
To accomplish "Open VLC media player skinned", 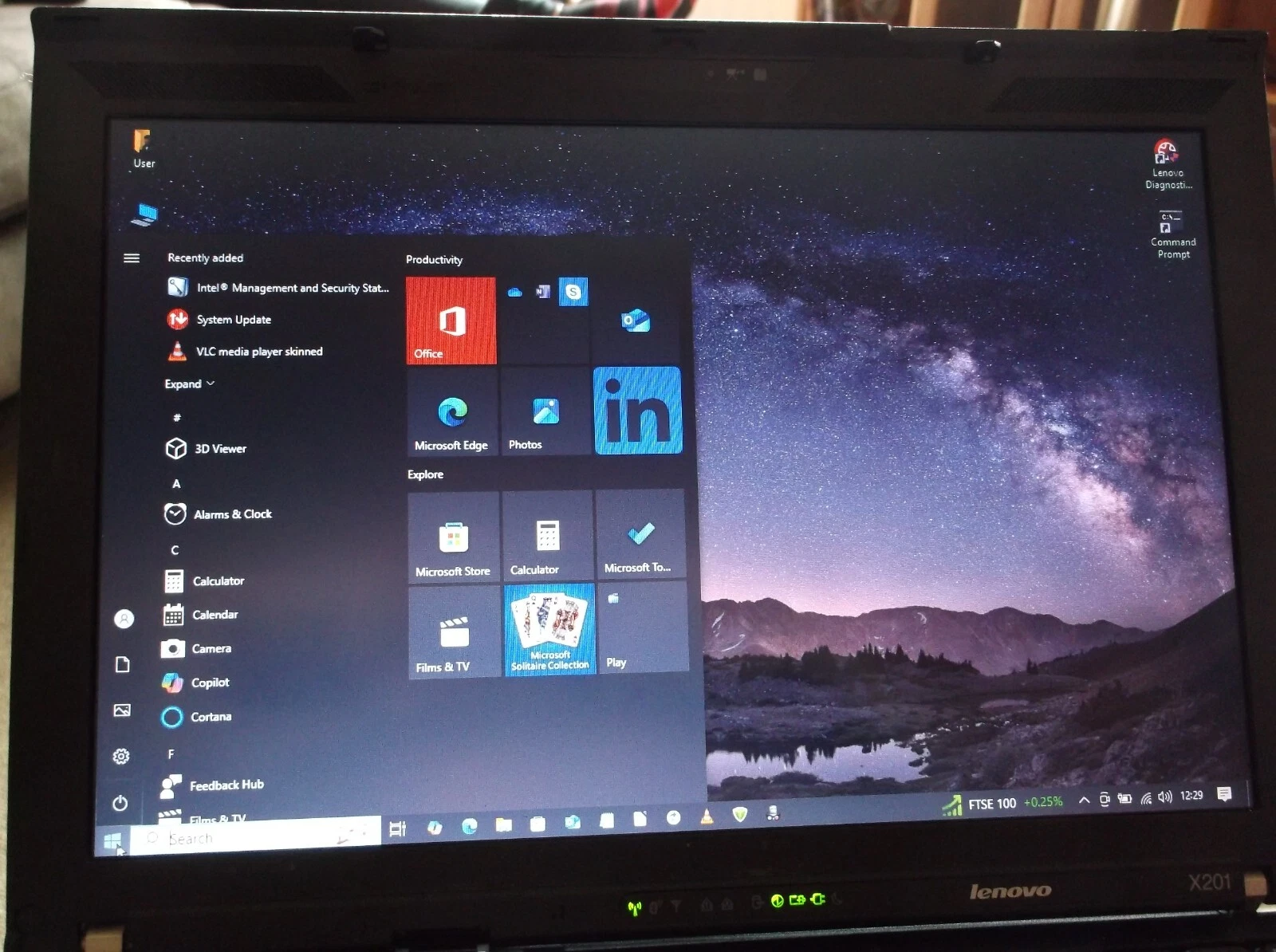I will pyautogui.click(x=245, y=352).
